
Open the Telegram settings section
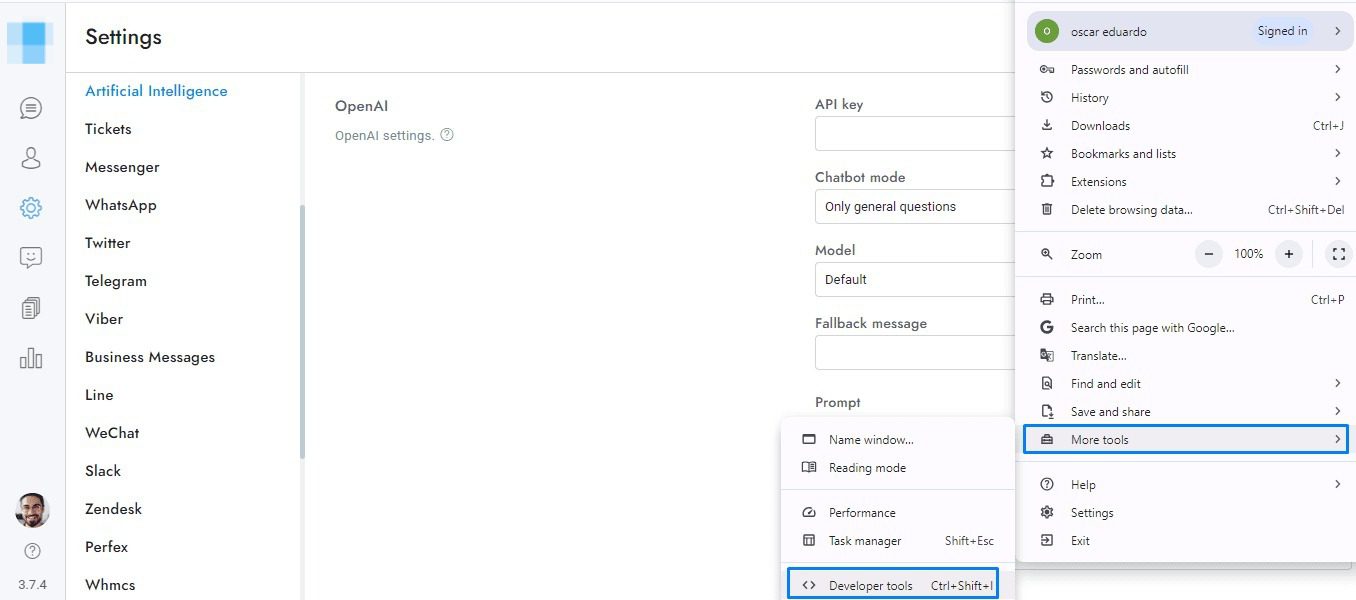pyautogui.click(x=116, y=281)
